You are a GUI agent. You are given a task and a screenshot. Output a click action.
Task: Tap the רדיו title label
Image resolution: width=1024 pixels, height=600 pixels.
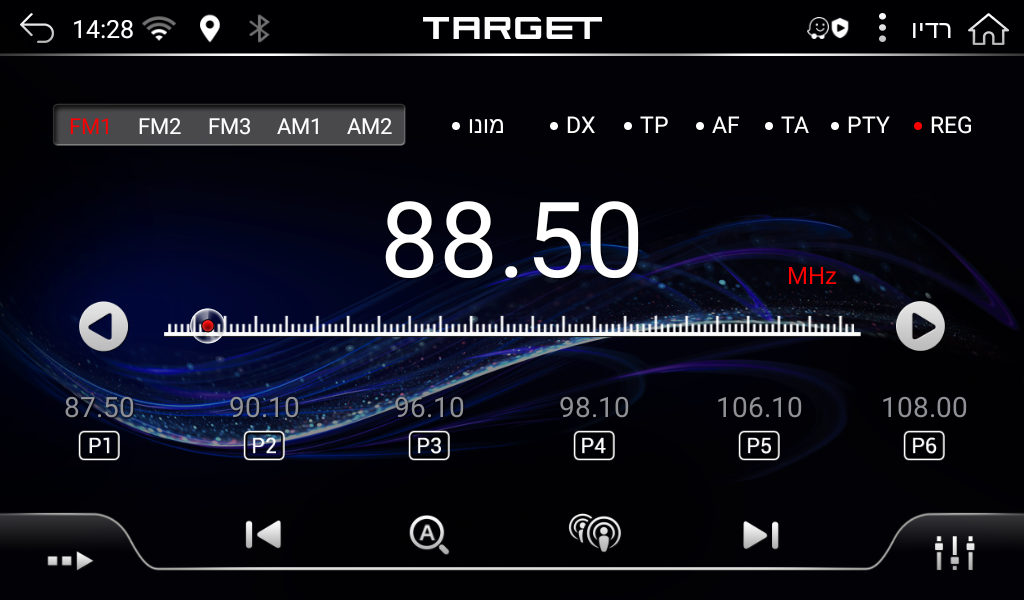tap(931, 30)
